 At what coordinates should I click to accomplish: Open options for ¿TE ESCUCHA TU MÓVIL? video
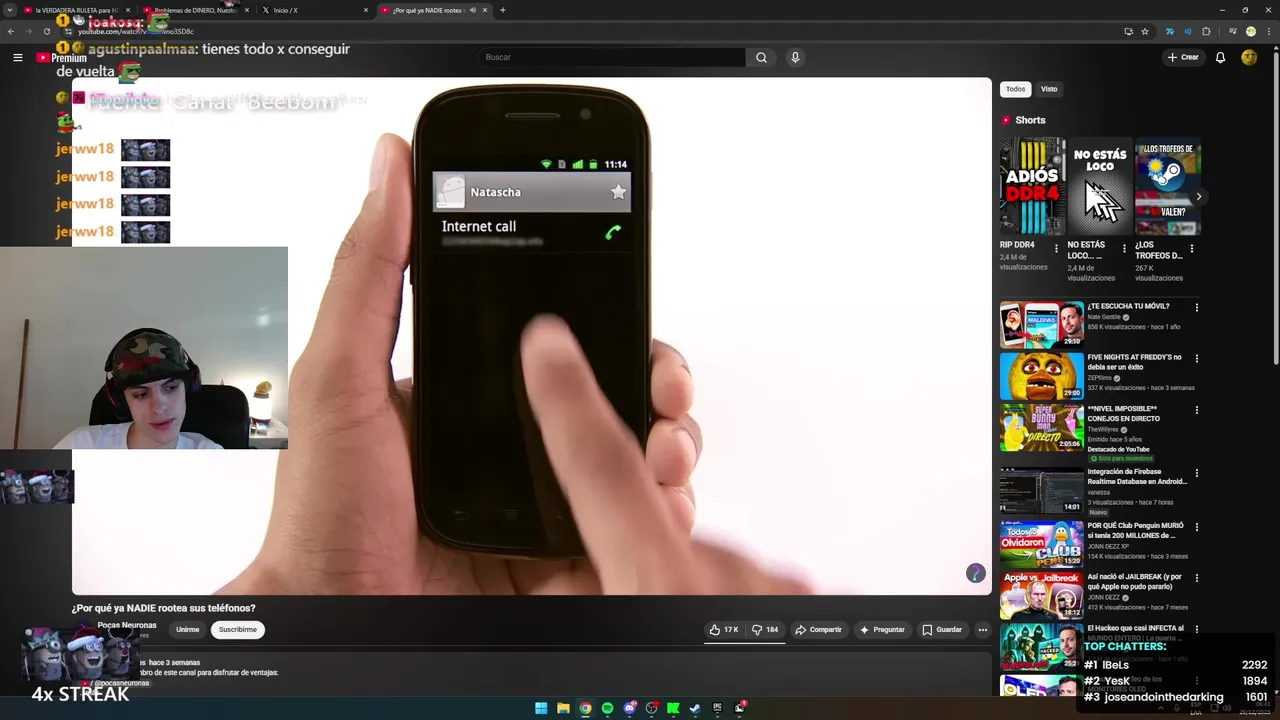pyautogui.click(x=1196, y=307)
